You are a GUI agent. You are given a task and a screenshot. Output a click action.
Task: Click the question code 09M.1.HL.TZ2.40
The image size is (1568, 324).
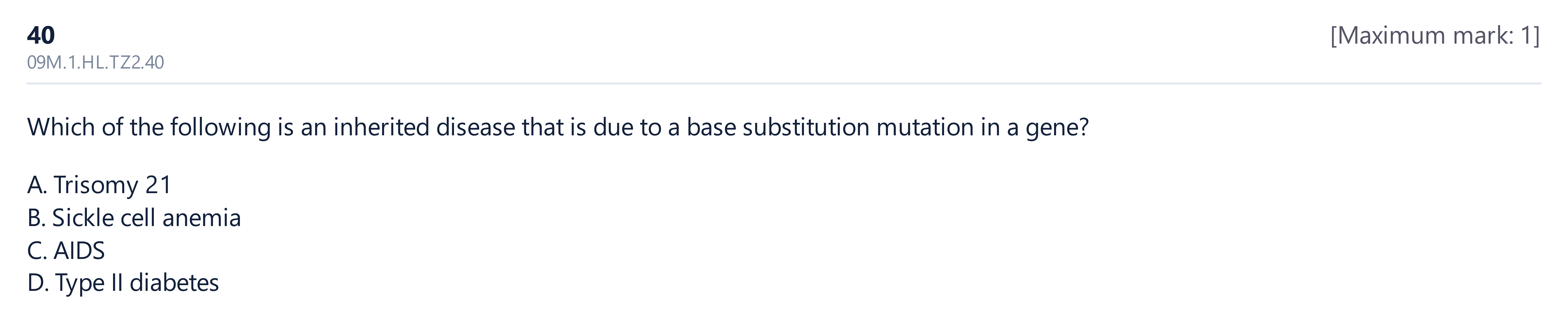point(96,63)
